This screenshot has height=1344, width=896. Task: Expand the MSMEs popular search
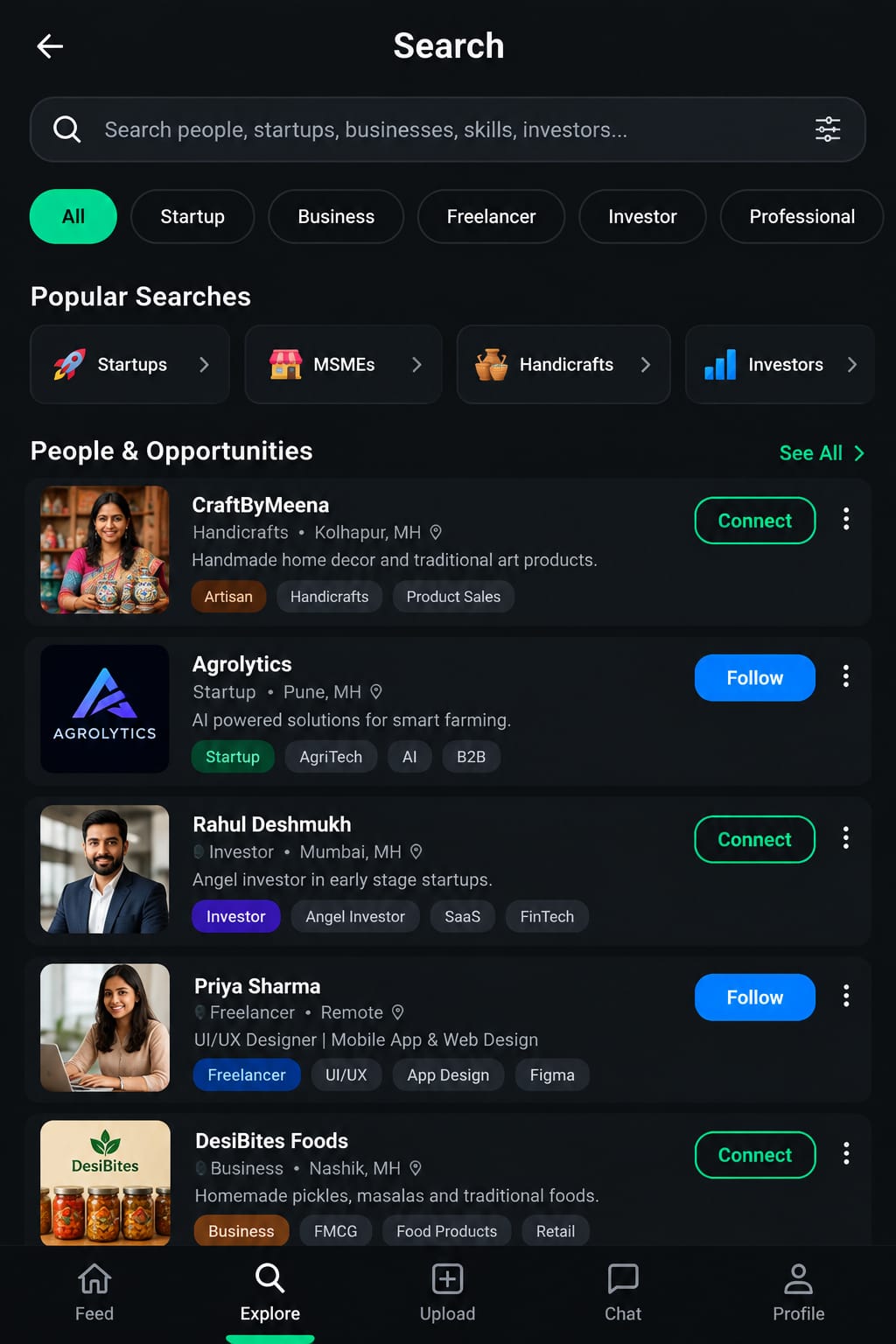coord(343,364)
